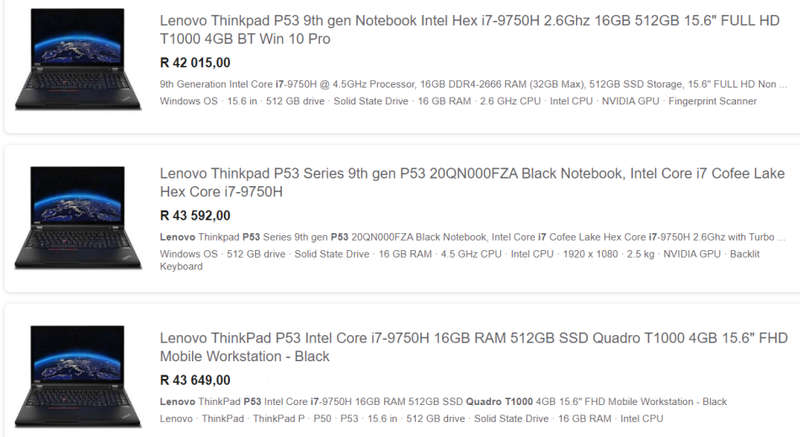Image resolution: width=800 pixels, height=437 pixels.
Task: Click the ThinkPad P attribute in third listing
Action: (279, 419)
